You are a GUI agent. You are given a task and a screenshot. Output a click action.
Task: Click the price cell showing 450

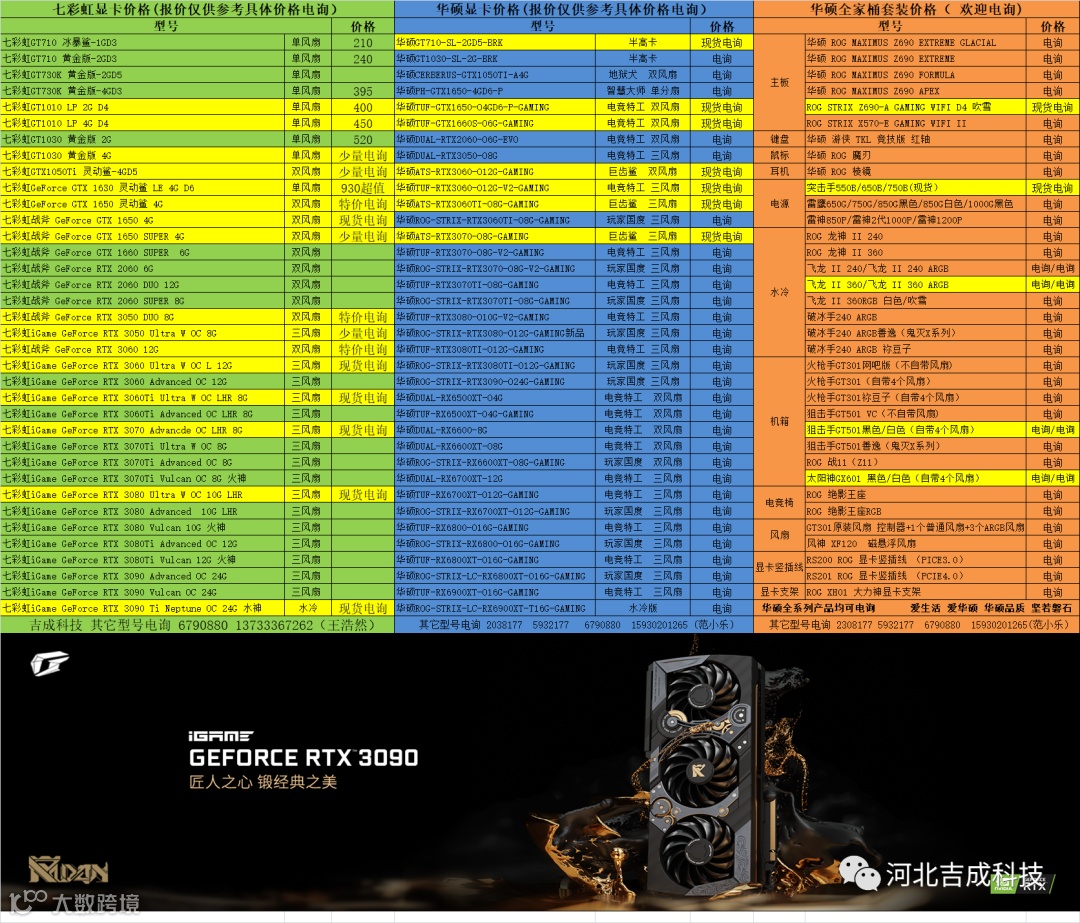362,123
